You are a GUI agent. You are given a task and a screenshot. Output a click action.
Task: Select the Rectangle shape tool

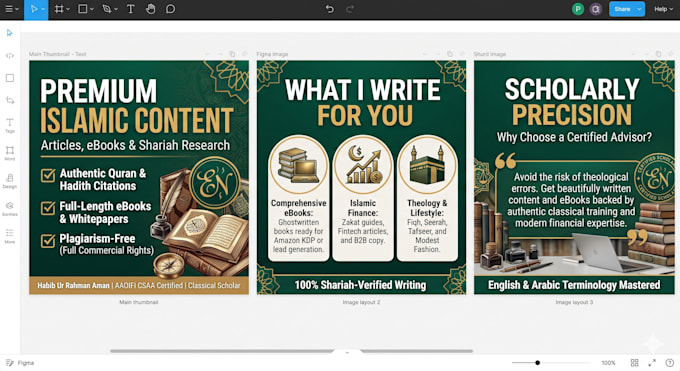(x=82, y=9)
